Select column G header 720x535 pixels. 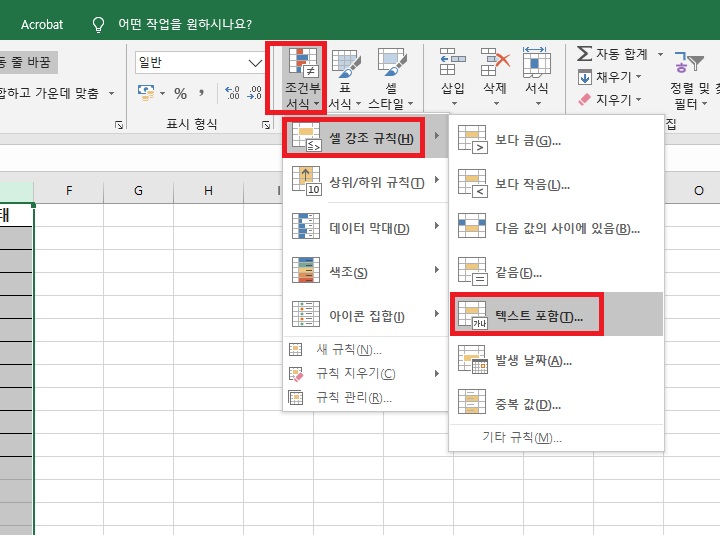139,191
